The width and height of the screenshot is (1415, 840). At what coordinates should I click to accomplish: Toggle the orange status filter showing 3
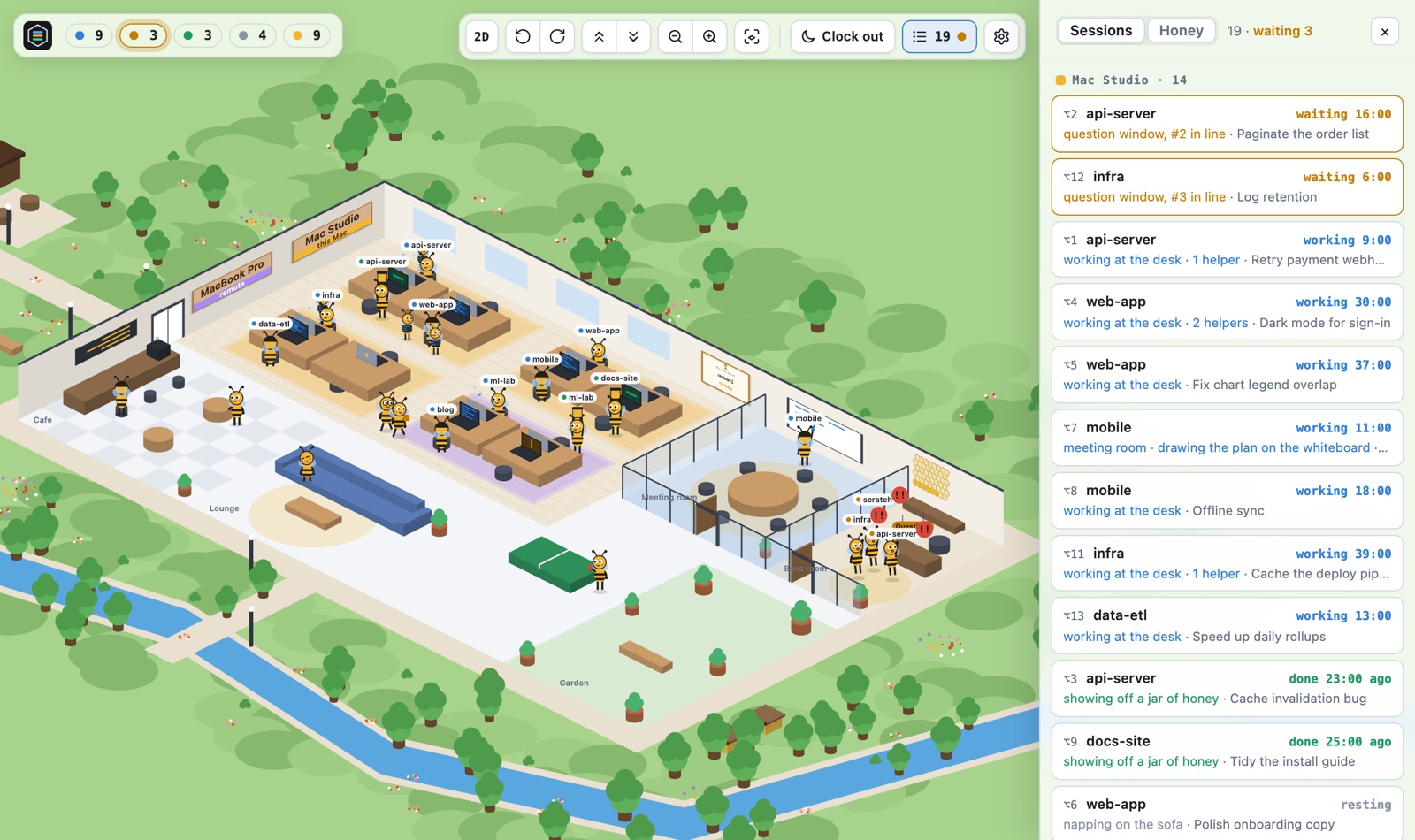coord(143,35)
